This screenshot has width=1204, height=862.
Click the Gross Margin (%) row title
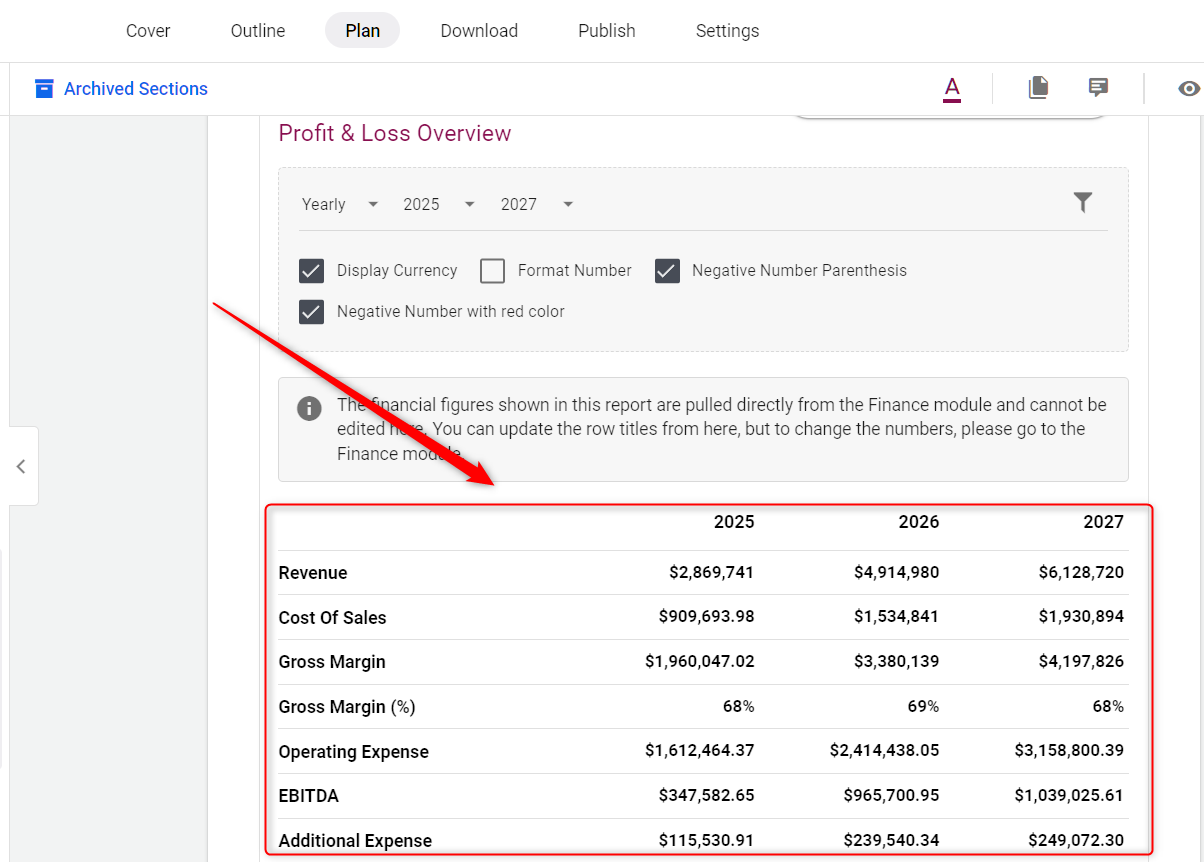(x=347, y=707)
